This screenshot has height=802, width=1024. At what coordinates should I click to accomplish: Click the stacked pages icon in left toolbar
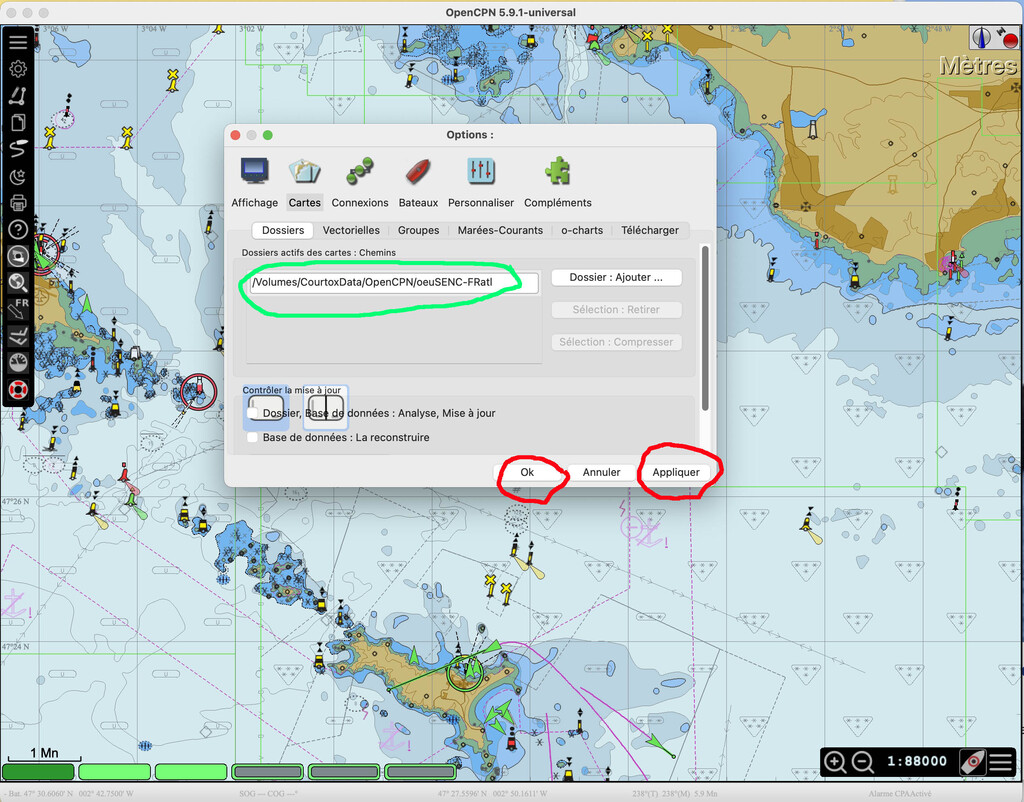point(18,123)
